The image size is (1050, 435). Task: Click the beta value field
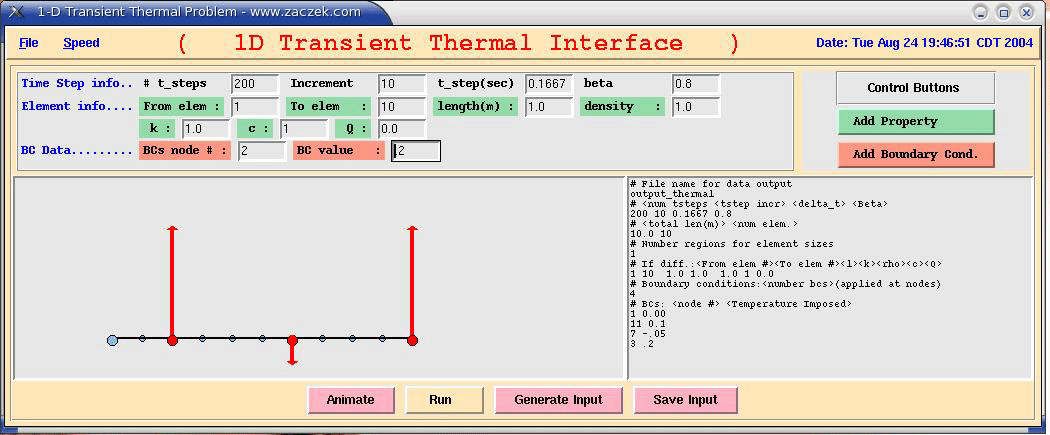pos(695,84)
